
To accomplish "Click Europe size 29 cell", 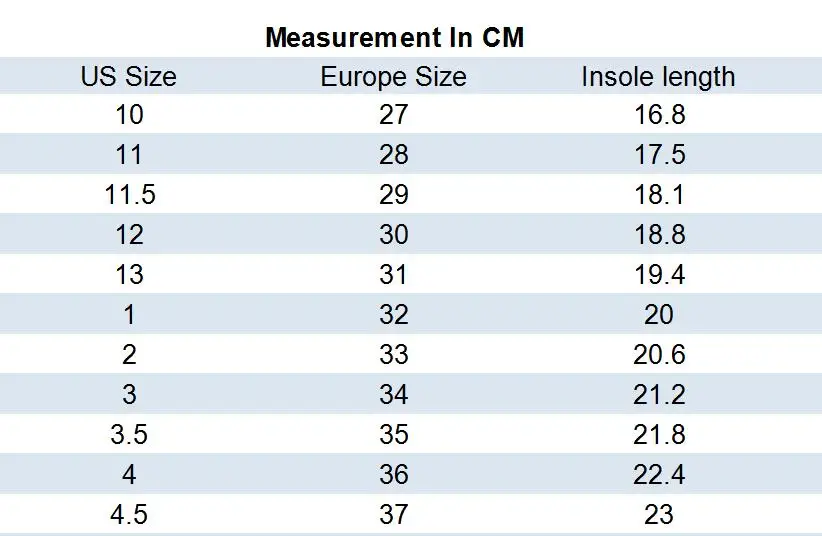I will click(394, 195).
